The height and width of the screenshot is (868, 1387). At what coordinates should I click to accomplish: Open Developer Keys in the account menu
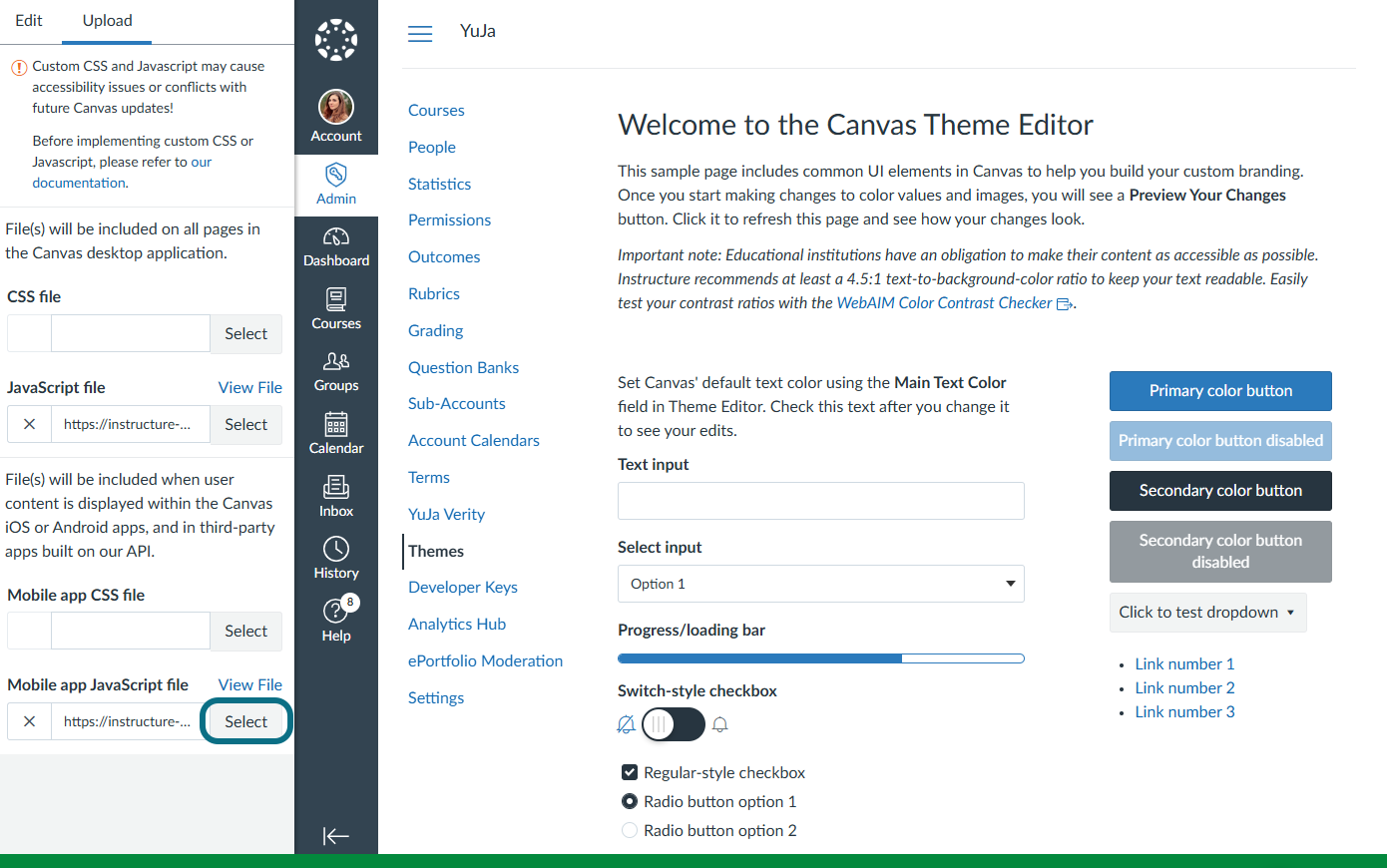point(463,587)
